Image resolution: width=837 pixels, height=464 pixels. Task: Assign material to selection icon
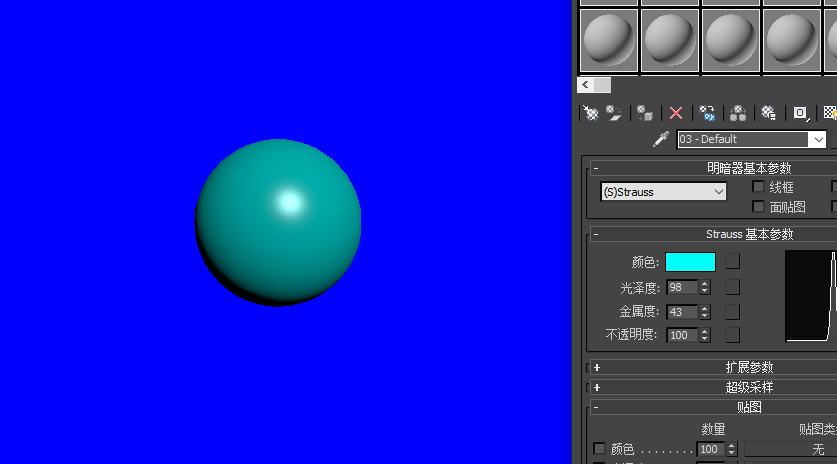(645, 113)
